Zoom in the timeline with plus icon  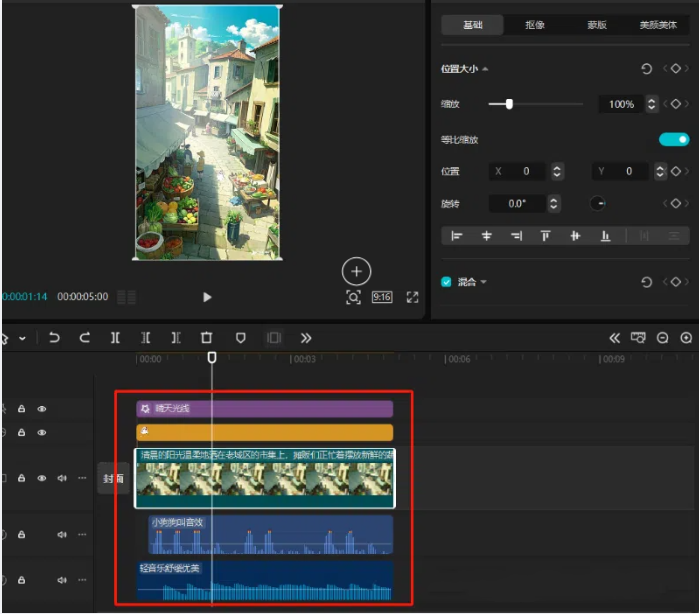tap(686, 338)
